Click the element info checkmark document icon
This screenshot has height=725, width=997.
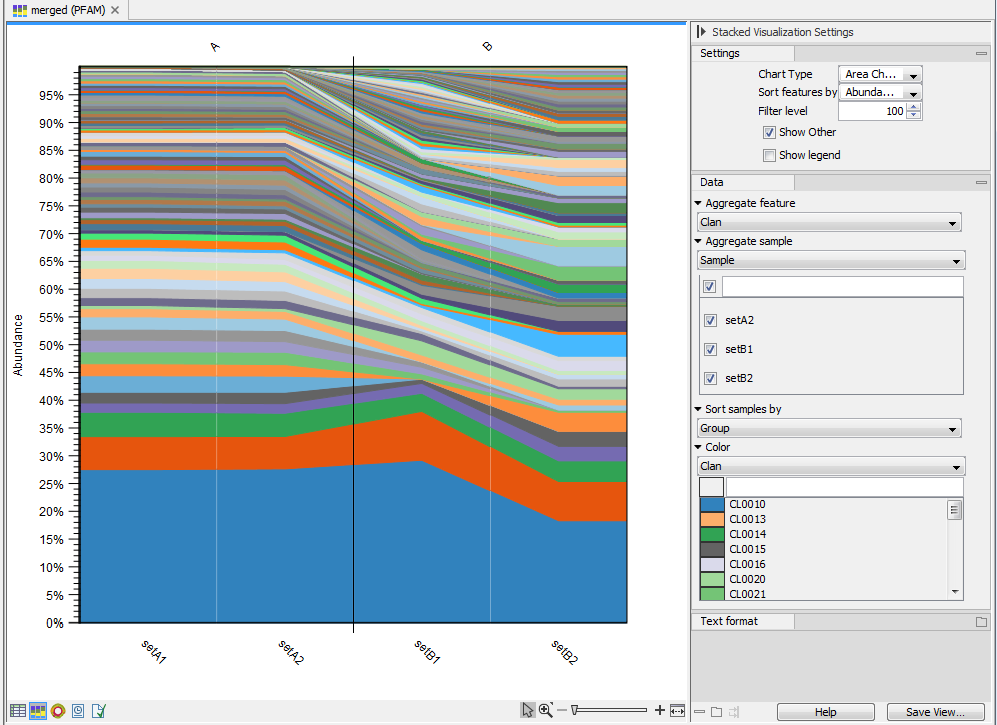click(x=99, y=711)
